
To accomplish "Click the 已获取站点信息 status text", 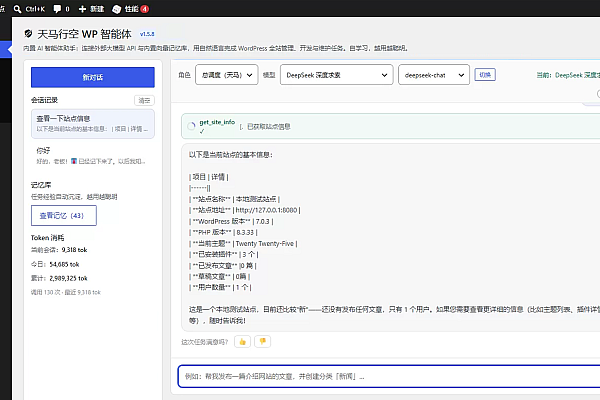I will coord(269,126).
